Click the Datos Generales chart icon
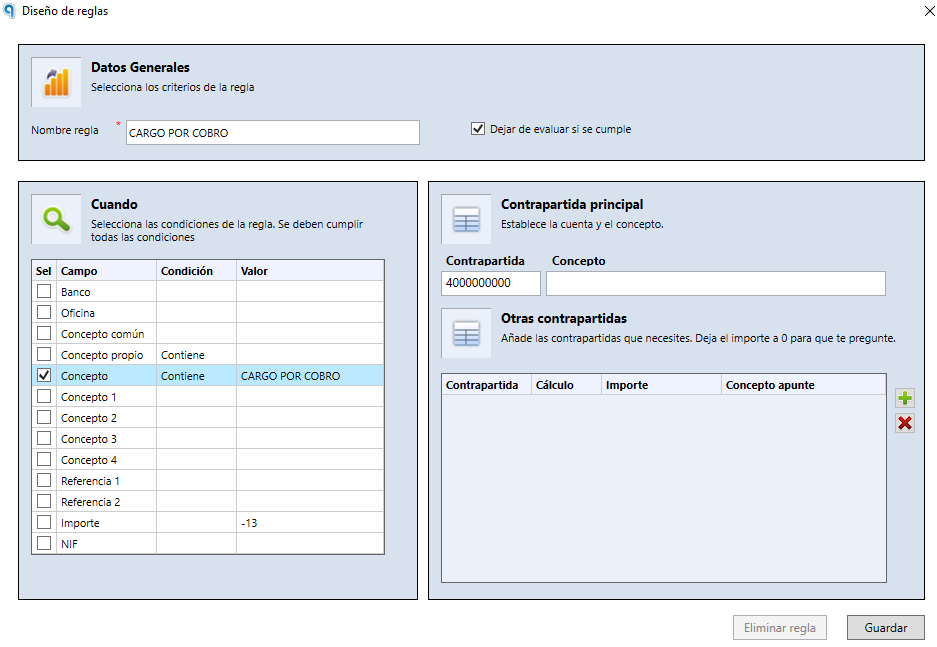Screen dimensions: 937x647 tap(56, 82)
